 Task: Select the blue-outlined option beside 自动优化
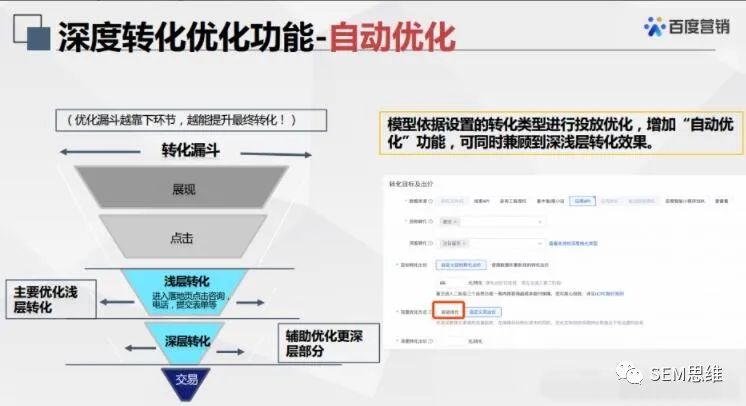482,312
